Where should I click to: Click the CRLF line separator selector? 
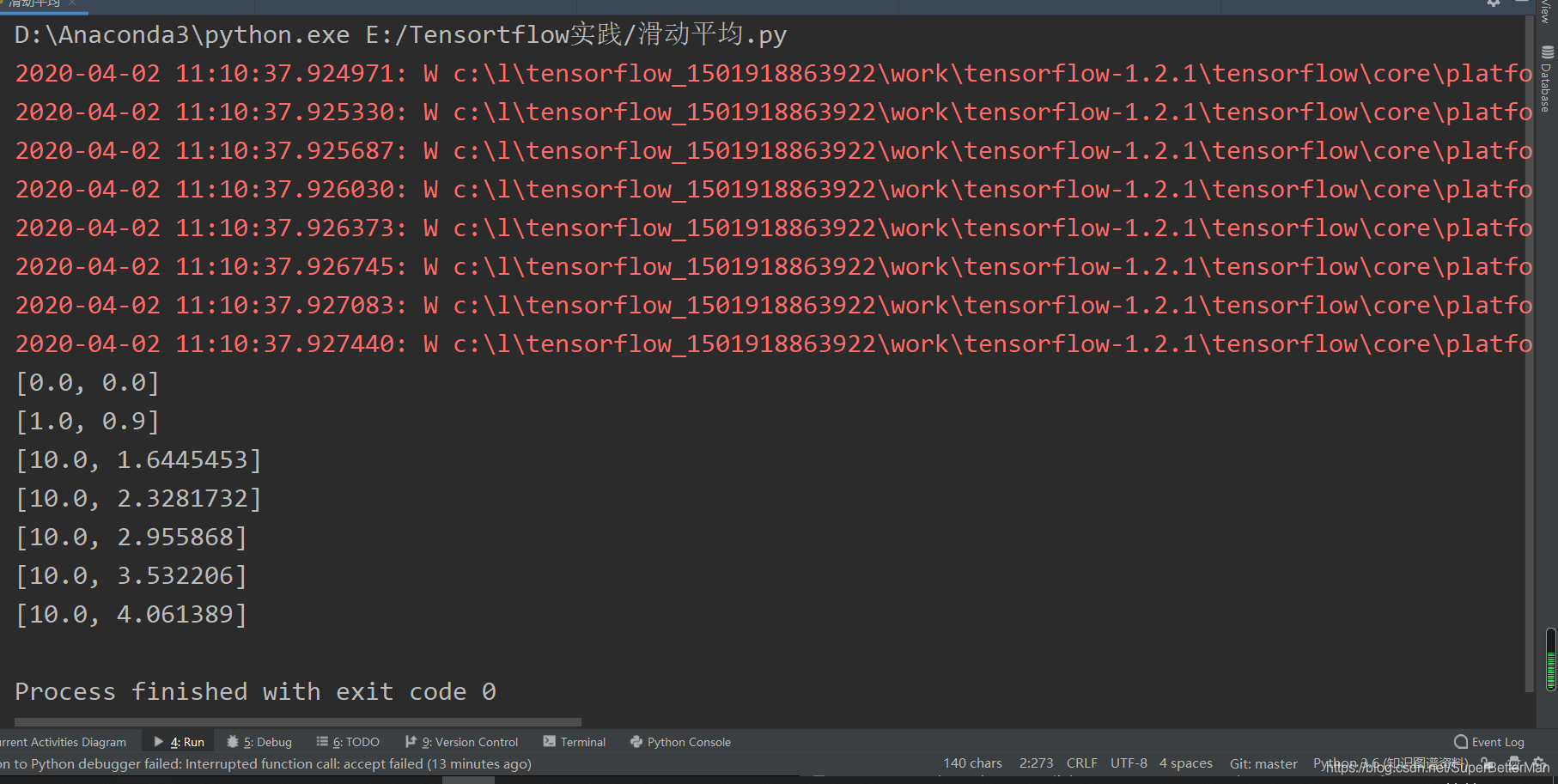[1082, 763]
